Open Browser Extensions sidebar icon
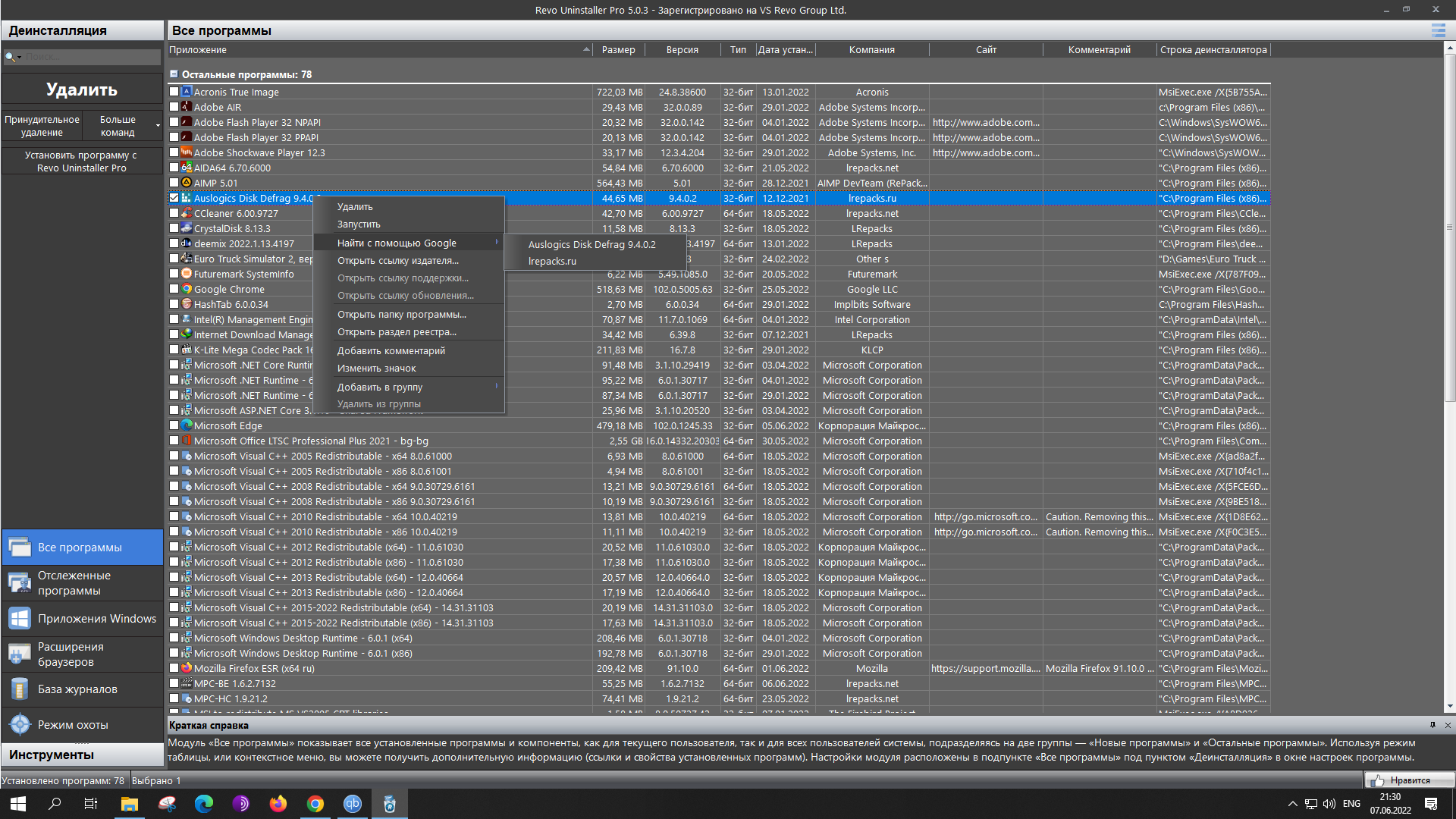The image size is (1456, 819). tap(20, 654)
